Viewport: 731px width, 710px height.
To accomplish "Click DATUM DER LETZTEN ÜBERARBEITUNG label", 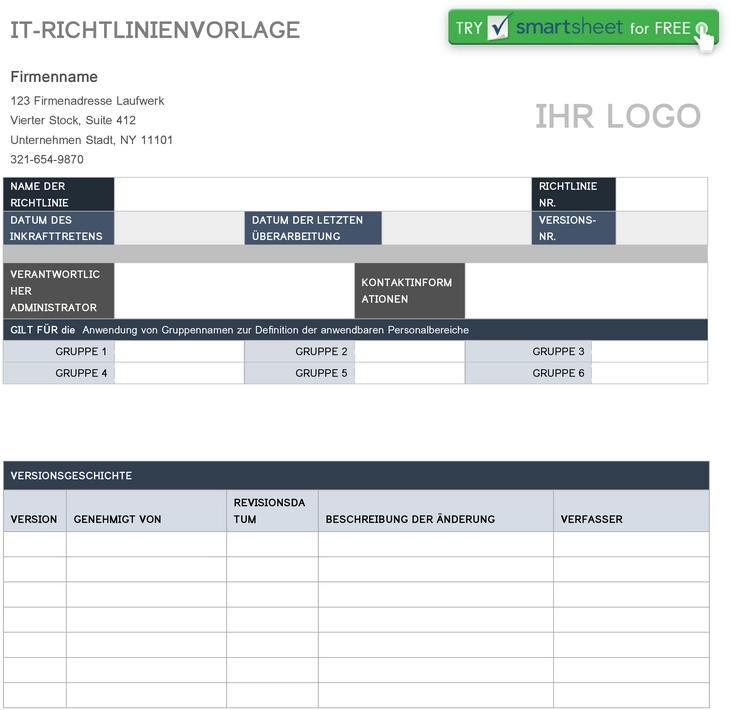I will pyautogui.click(x=313, y=228).
